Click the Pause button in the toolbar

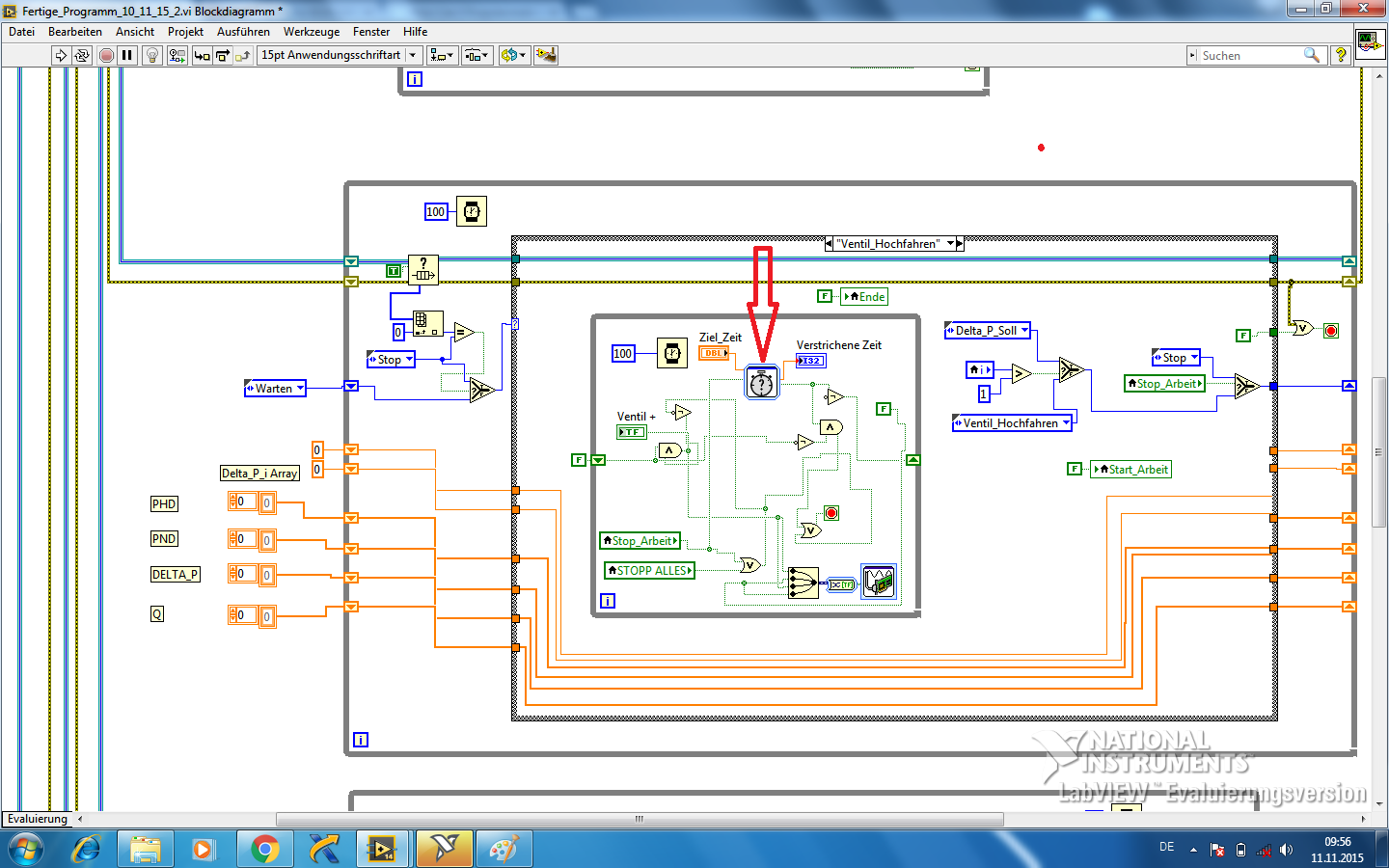(126, 56)
